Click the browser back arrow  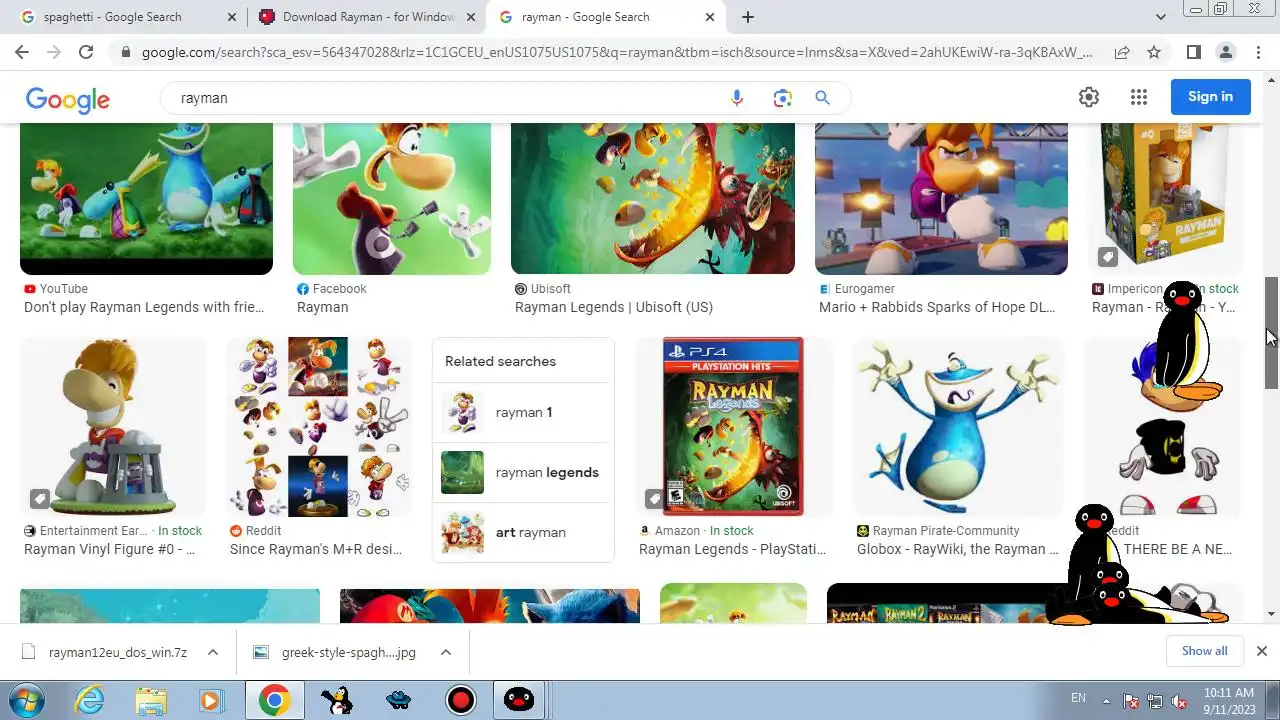point(22,52)
